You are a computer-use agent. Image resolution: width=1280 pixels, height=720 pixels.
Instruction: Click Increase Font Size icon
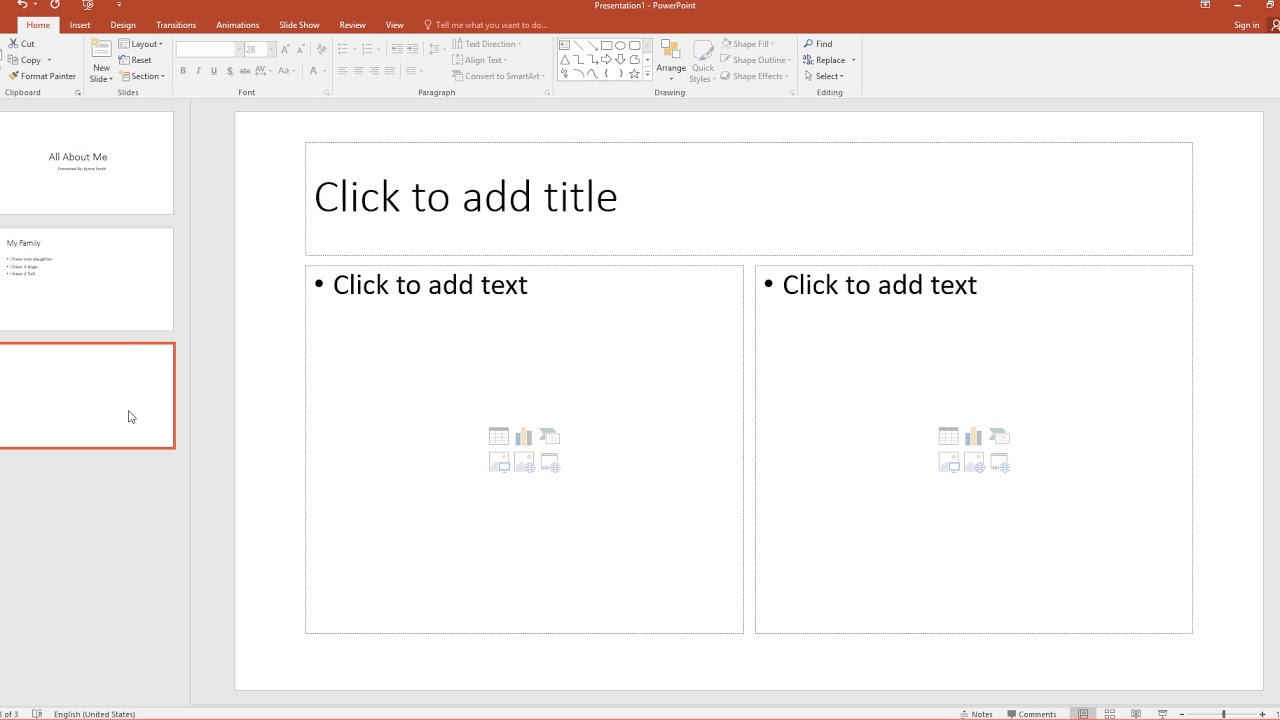point(286,49)
